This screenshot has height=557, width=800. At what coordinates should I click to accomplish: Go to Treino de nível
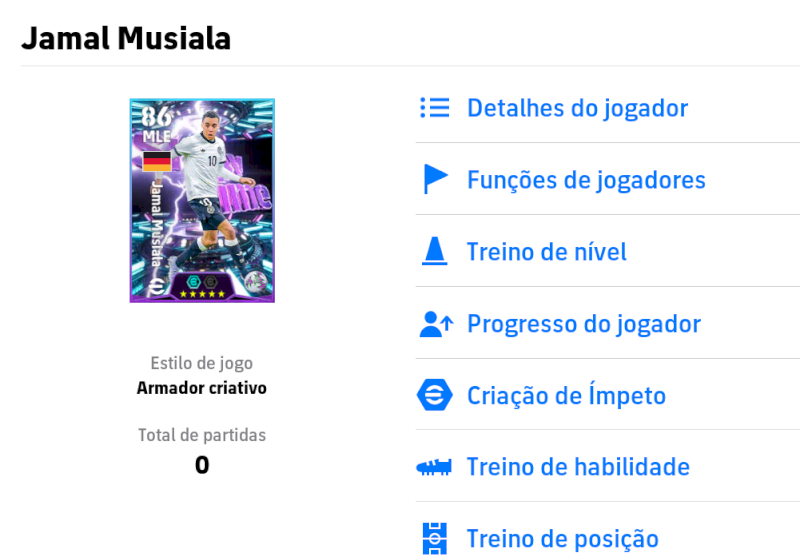pyautogui.click(x=546, y=251)
